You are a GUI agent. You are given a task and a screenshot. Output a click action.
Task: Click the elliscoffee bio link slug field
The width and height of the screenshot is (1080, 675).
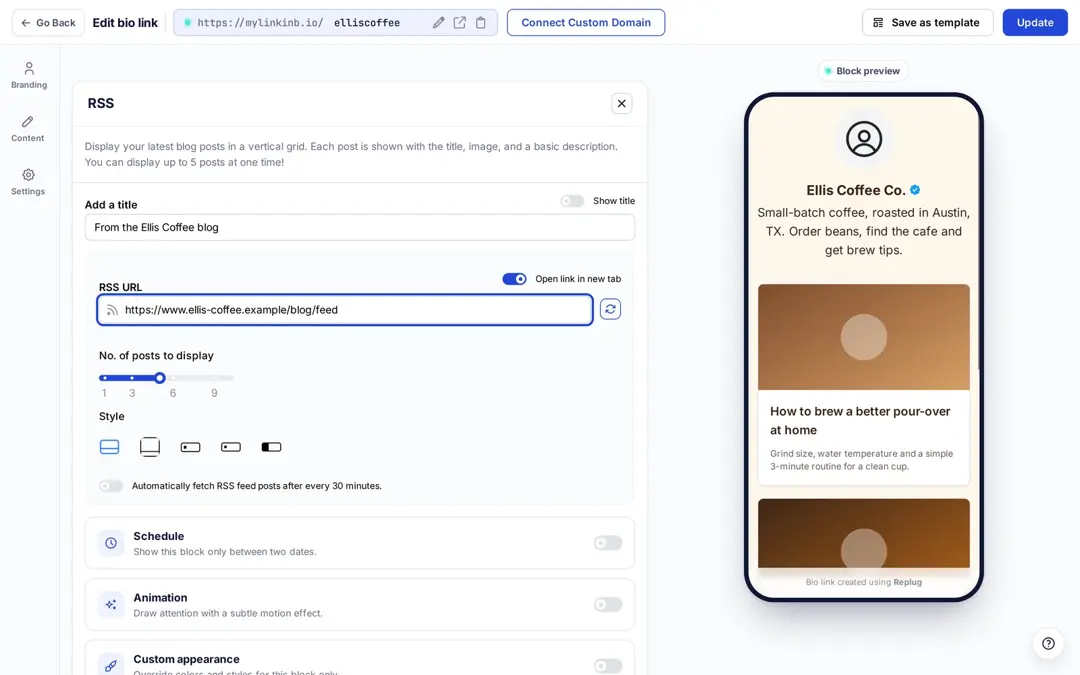click(x=366, y=23)
